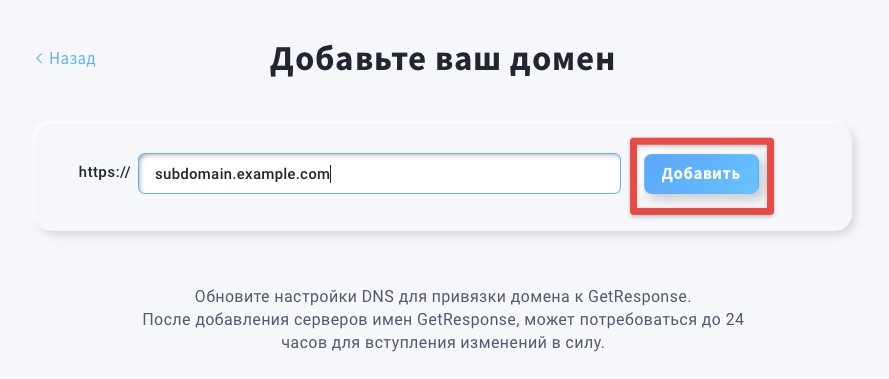
Task: Click the https:// prefix label
Action: point(104,172)
